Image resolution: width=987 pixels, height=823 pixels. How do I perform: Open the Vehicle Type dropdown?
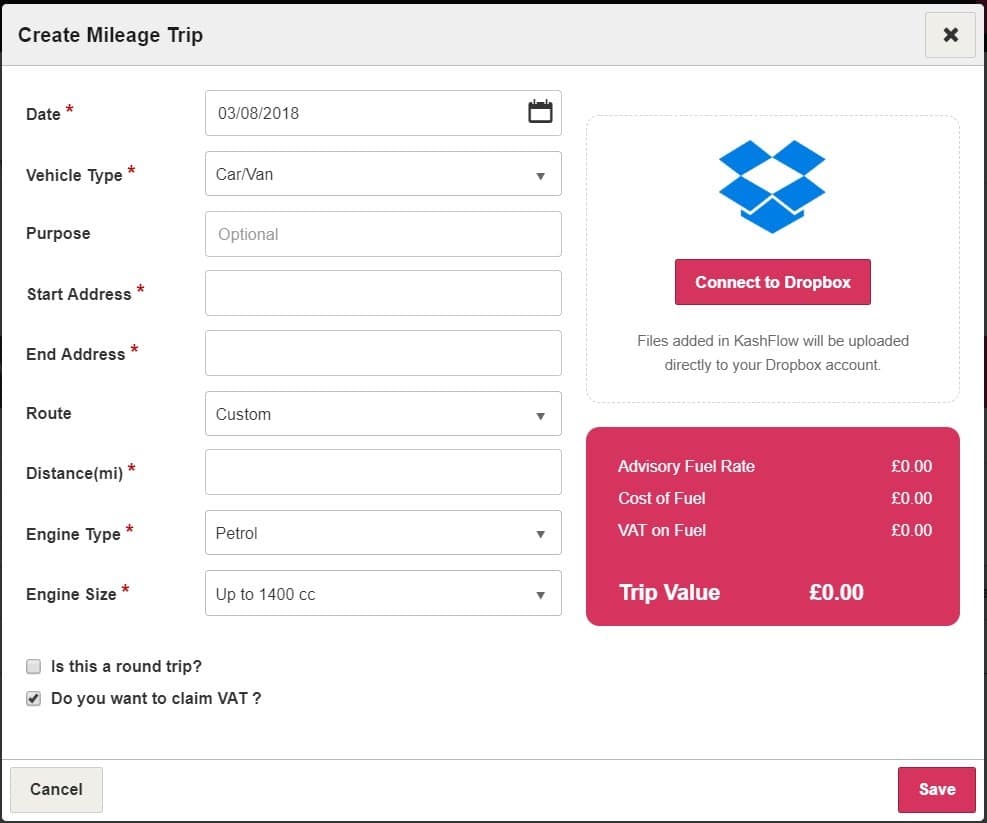383,174
